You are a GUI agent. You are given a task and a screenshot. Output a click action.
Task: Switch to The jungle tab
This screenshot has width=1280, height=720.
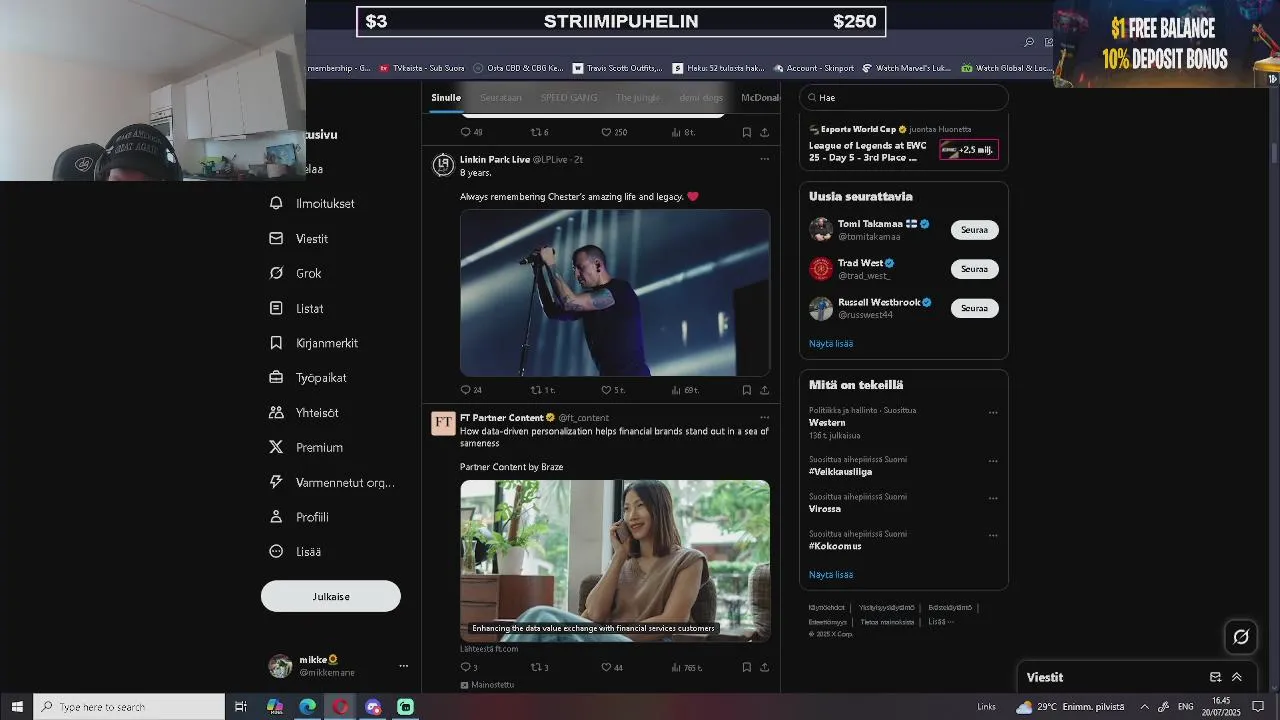point(638,98)
